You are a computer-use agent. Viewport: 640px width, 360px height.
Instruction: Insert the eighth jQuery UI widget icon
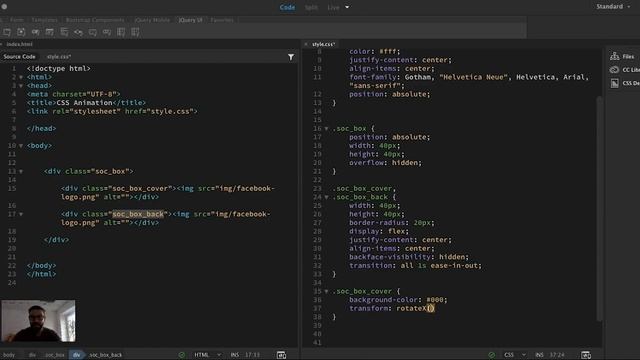(x=107, y=32)
